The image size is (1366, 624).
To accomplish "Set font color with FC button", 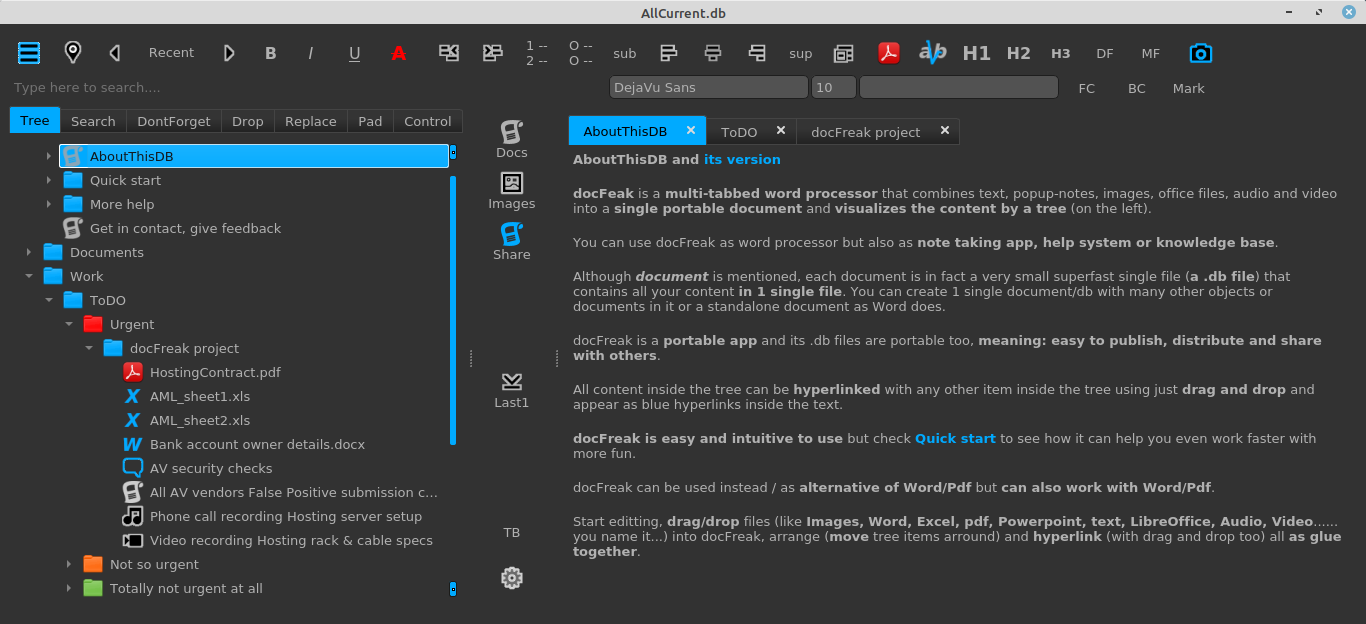I will [x=1087, y=88].
